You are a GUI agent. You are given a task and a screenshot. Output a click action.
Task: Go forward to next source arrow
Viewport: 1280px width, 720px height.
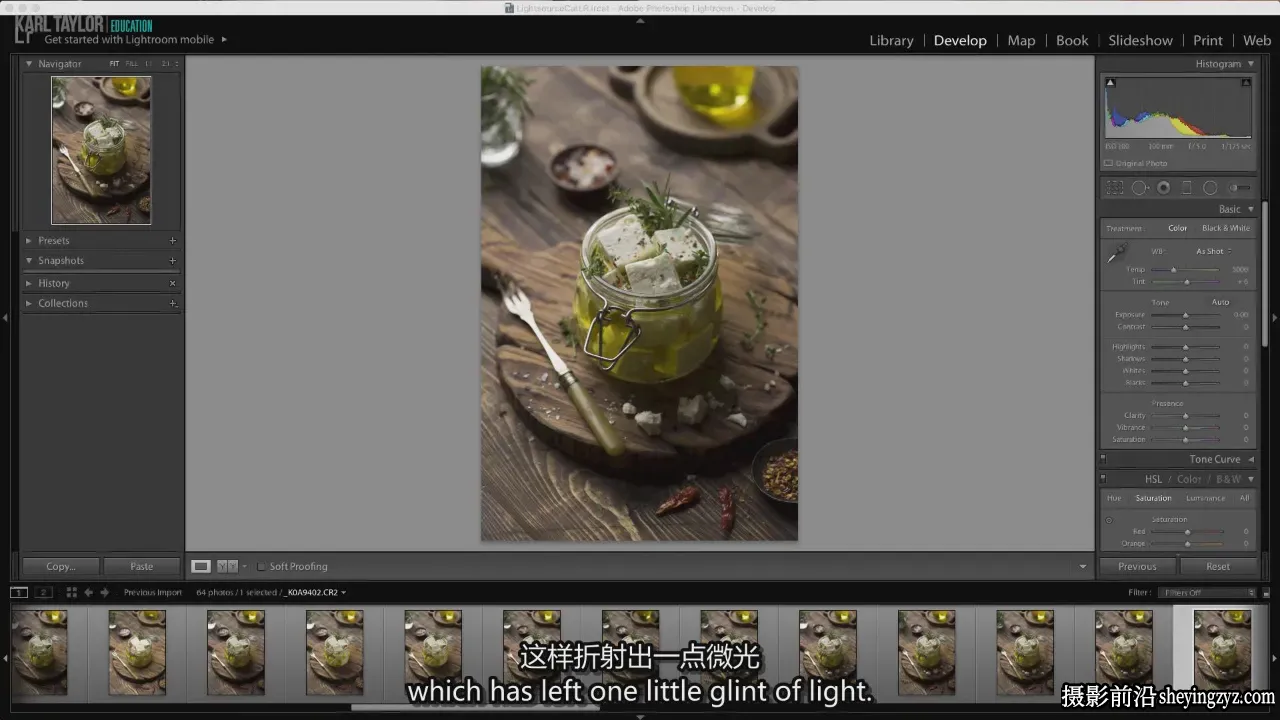[x=104, y=592]
